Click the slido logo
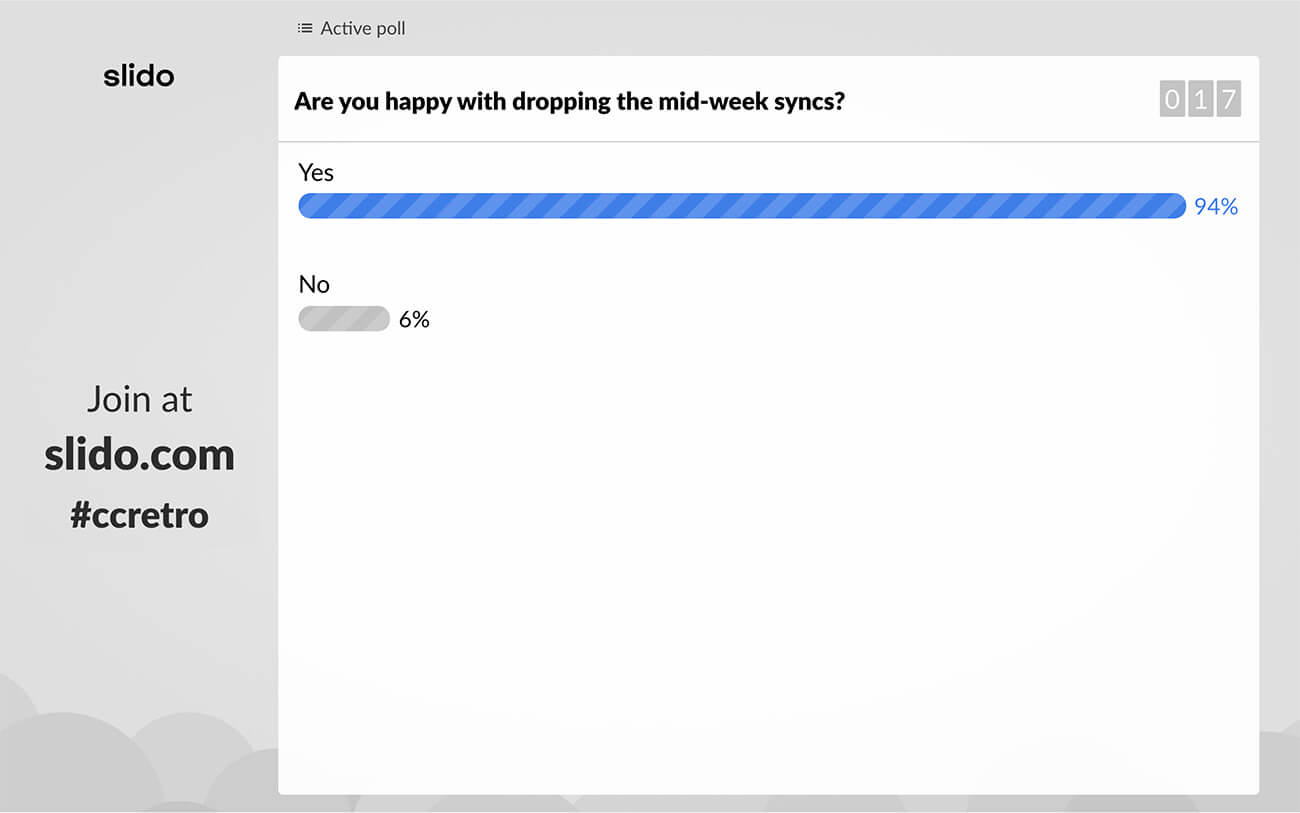 click(139, 76)
